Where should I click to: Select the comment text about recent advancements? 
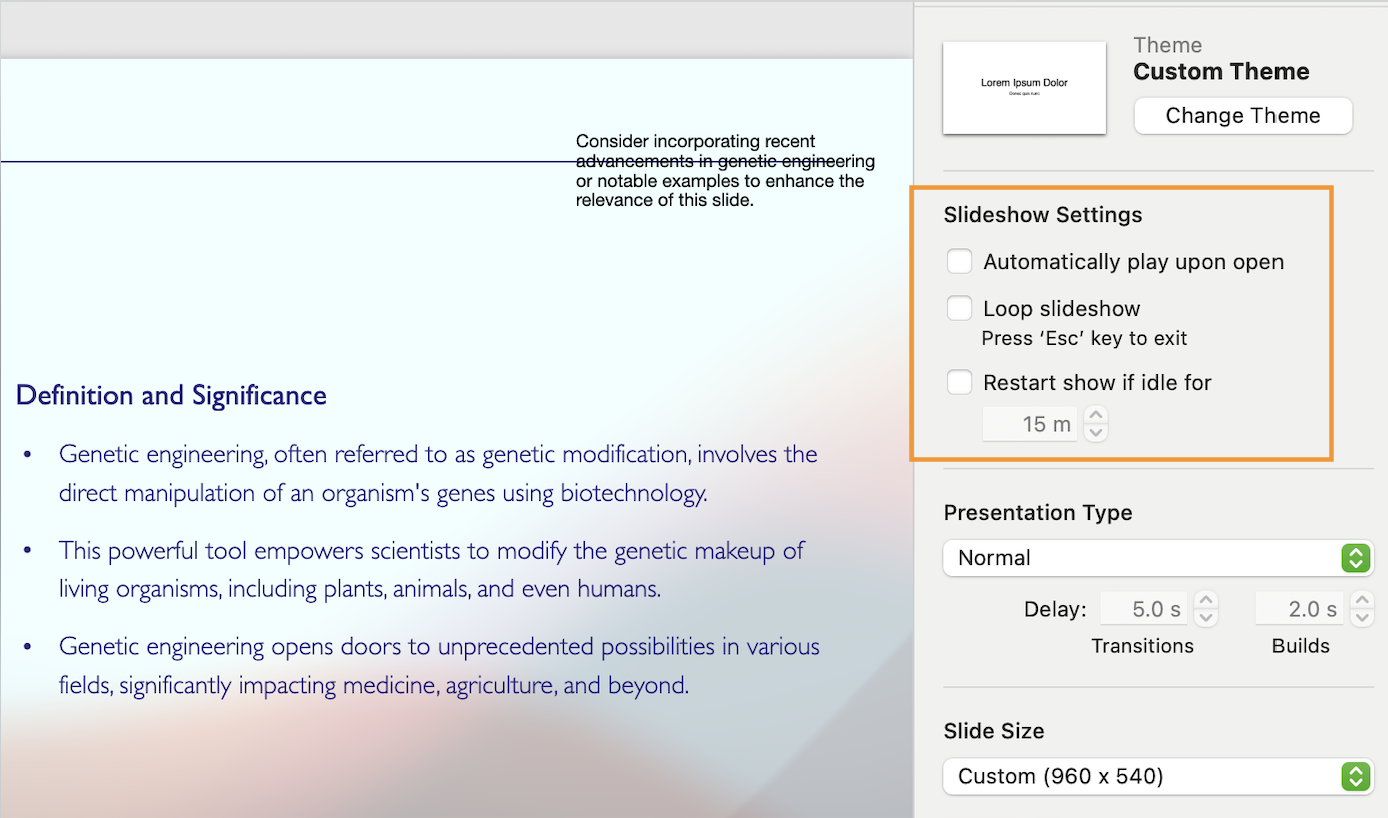click(x=724, y=171)
